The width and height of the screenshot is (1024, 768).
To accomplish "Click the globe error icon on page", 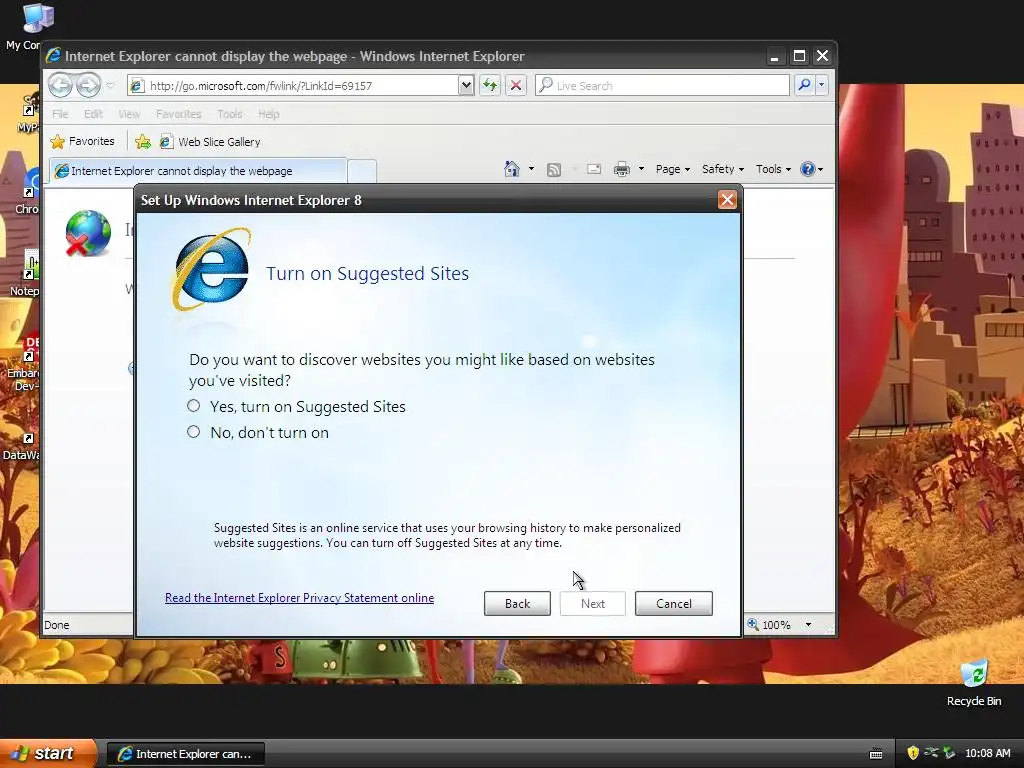I will click(88, 233).
